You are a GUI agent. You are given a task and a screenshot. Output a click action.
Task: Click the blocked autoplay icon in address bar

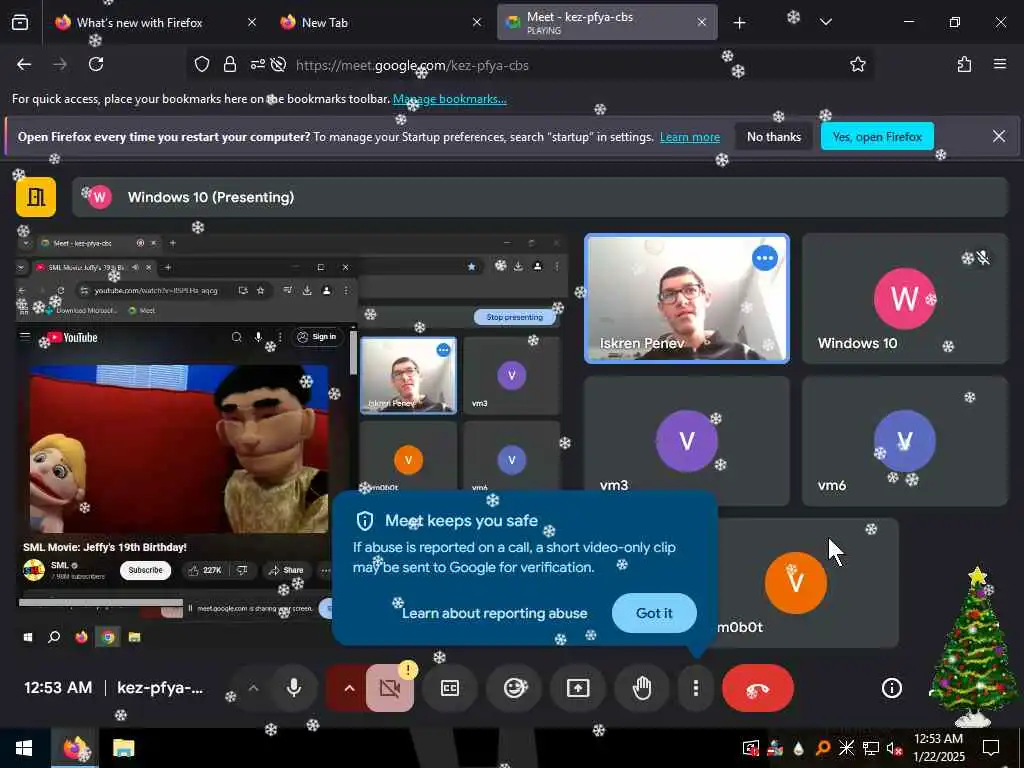(278, 65)
